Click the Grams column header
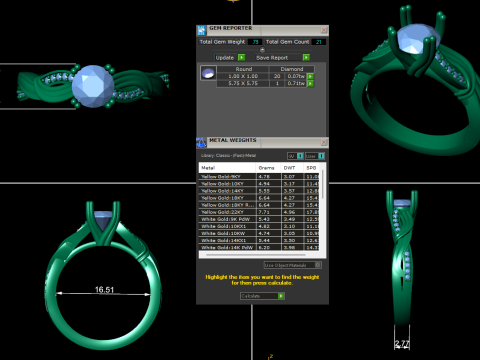Image resolution: width=480 pixels, height=360 pixels. (268, 168)
